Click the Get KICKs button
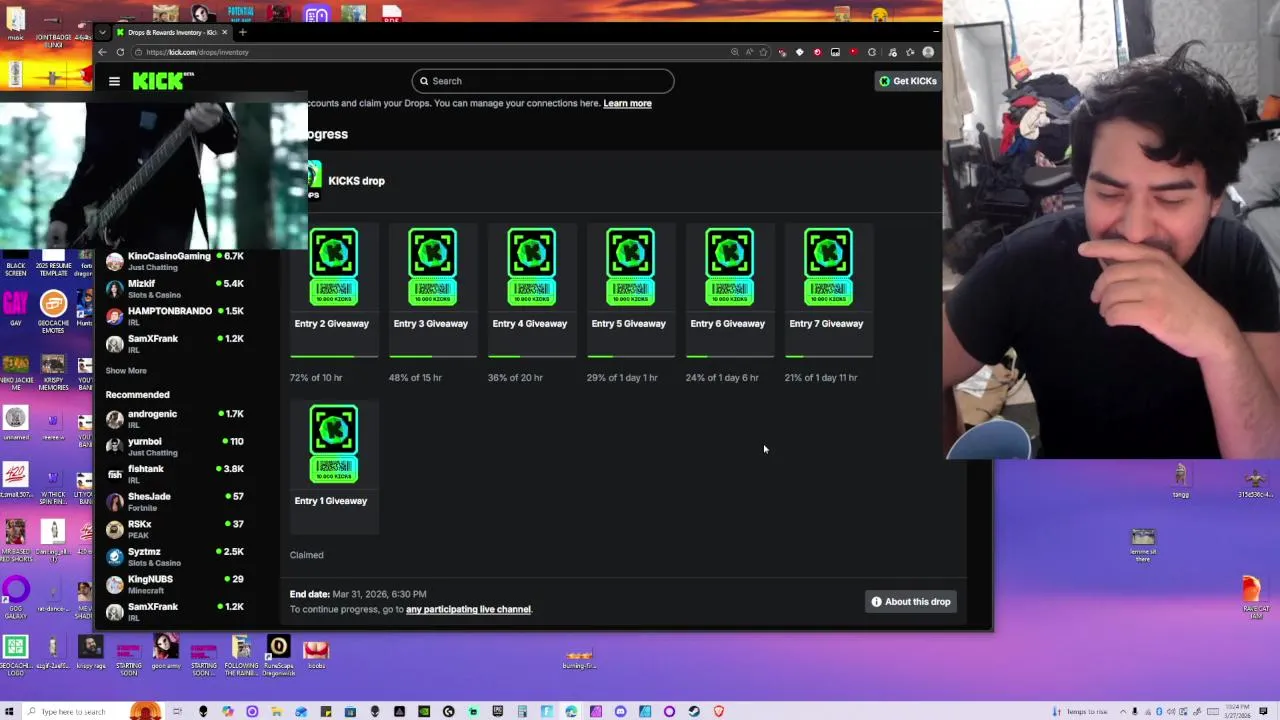Viewport: 1280px width, 720px height. coord(908,81)
